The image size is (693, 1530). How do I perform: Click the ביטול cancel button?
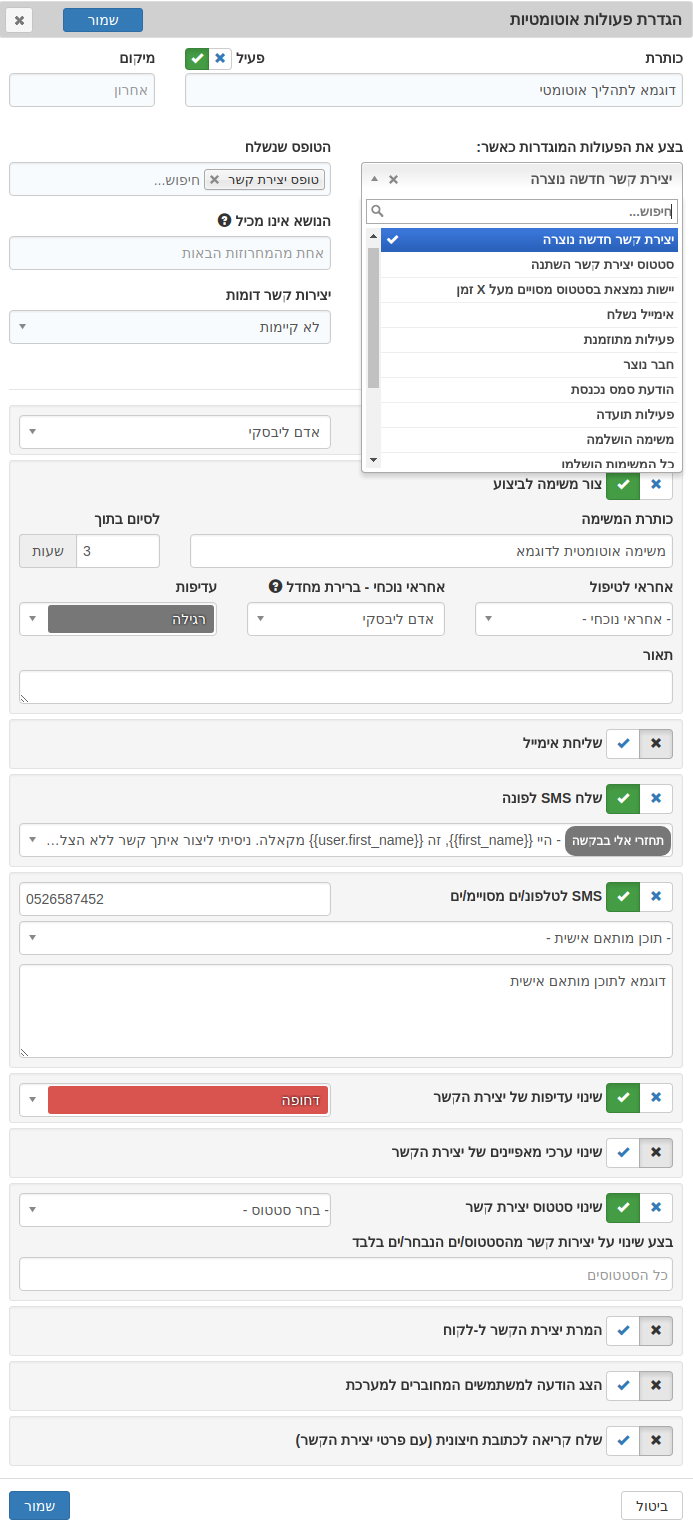click(652, 1505)
